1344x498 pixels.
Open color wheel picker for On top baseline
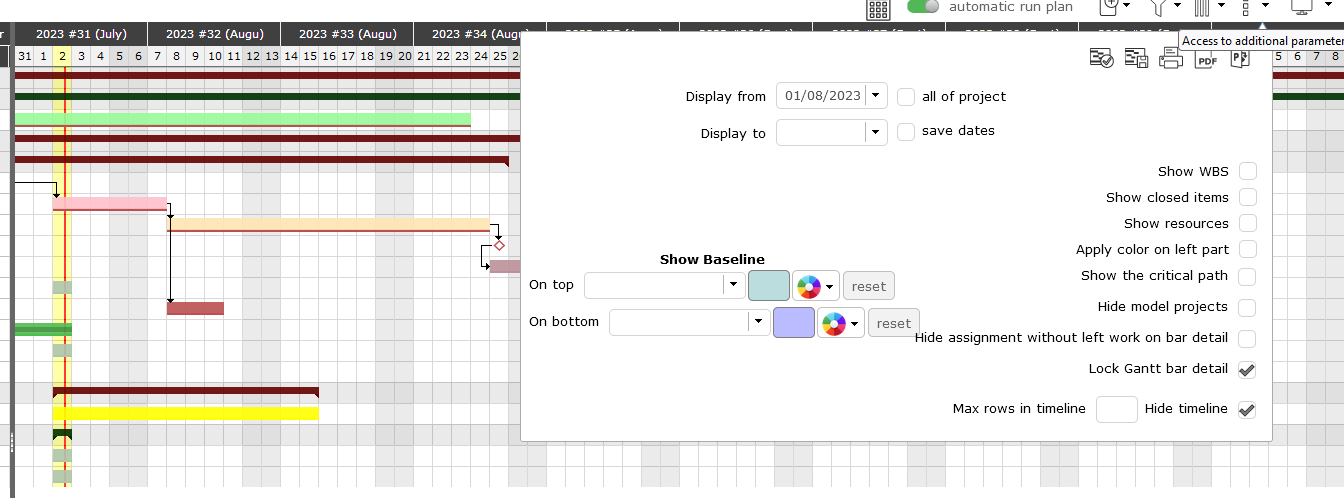tap(808, 286)
